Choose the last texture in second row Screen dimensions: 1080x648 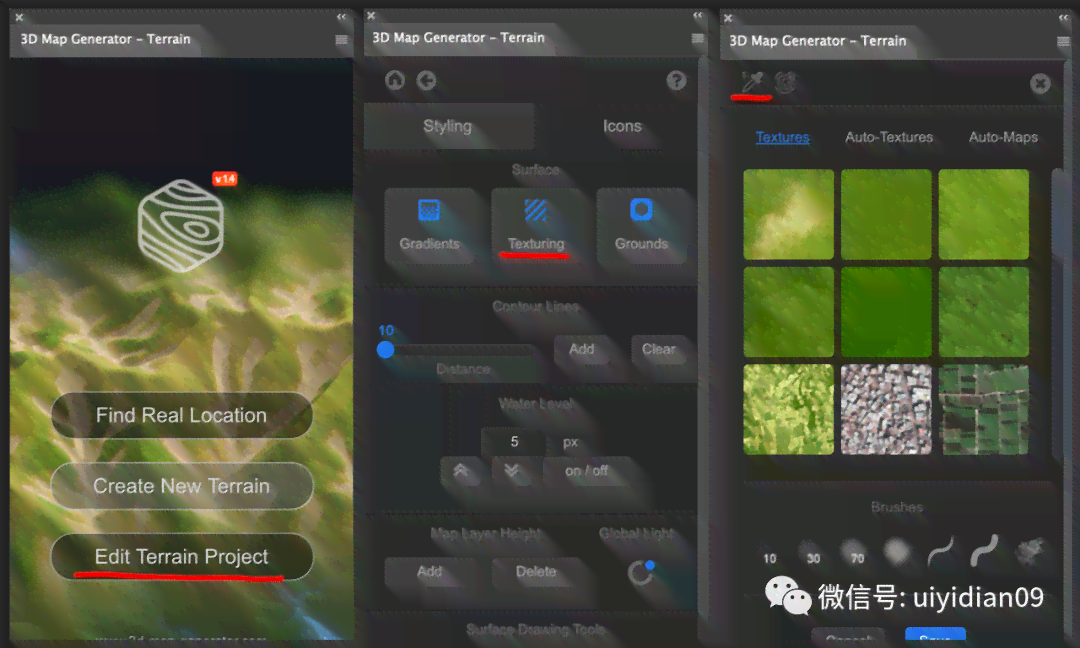coord(984,312)
